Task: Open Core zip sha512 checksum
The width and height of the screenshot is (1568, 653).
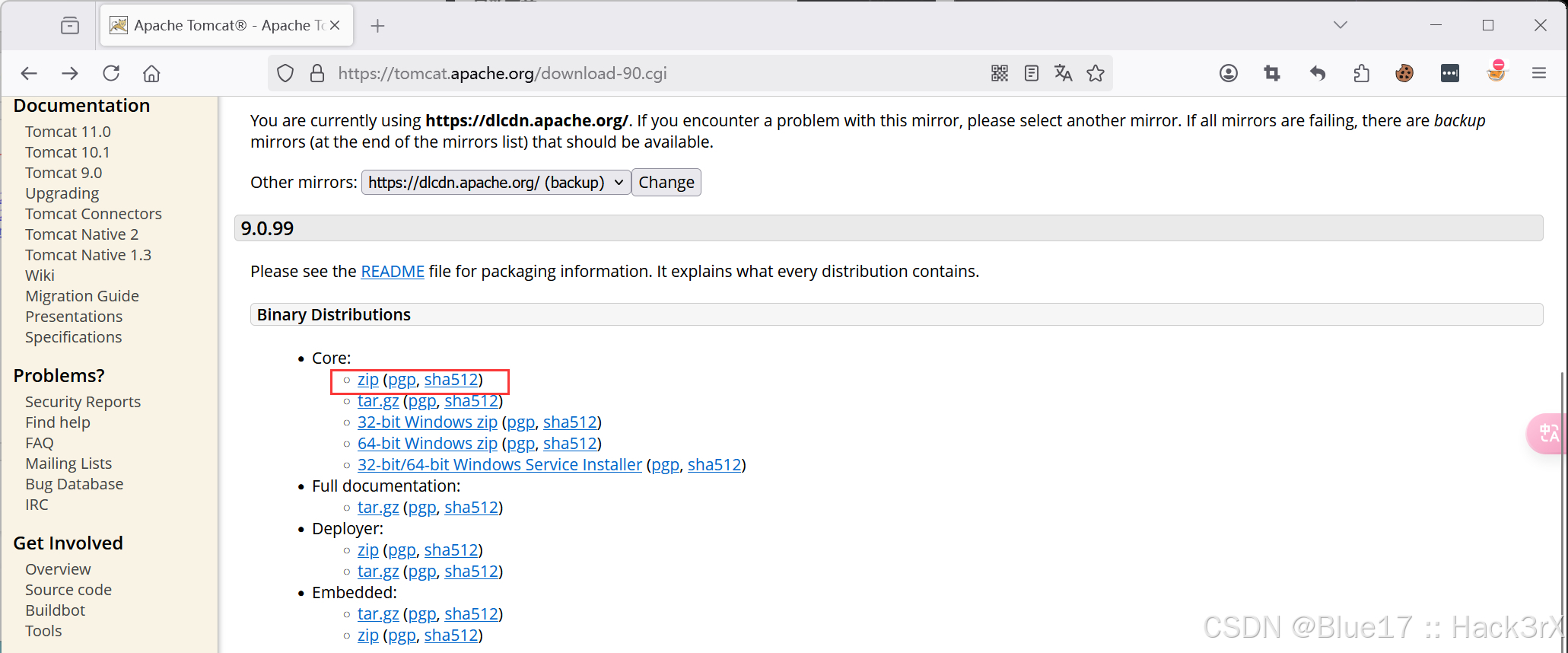Action: coord(451,380)
